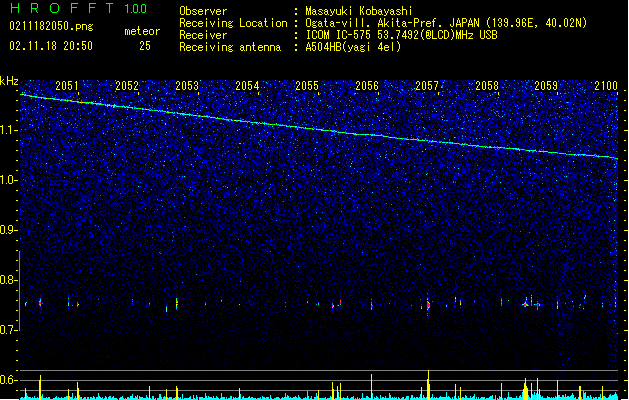The height and width of the screenshot is (400, 629).
Task: Click the 2059 time marker
Action: (x=546, y=86)
